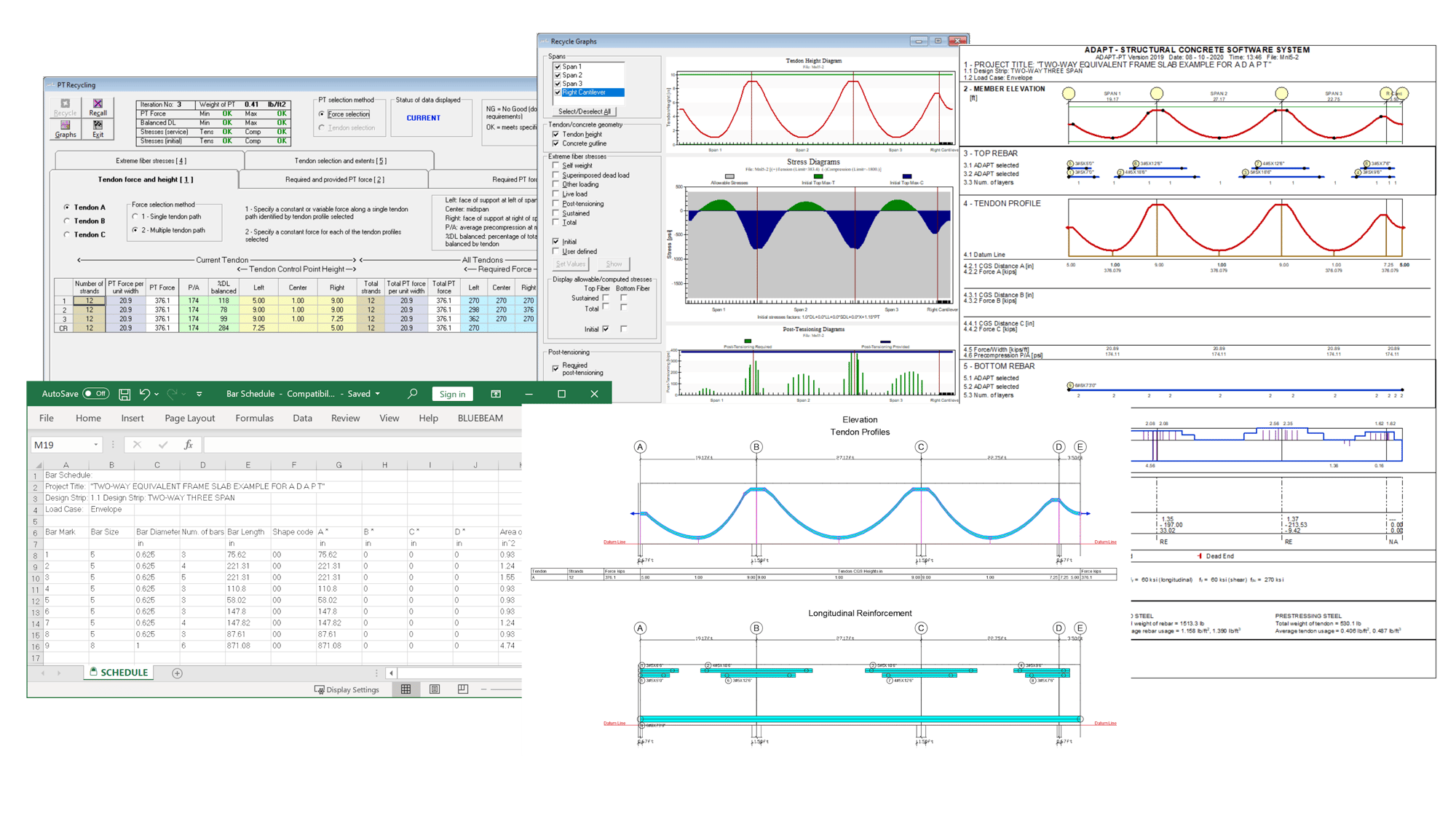Click the Select/Deselect All button
The image size is (1456, 819).
tap(584, 111)
